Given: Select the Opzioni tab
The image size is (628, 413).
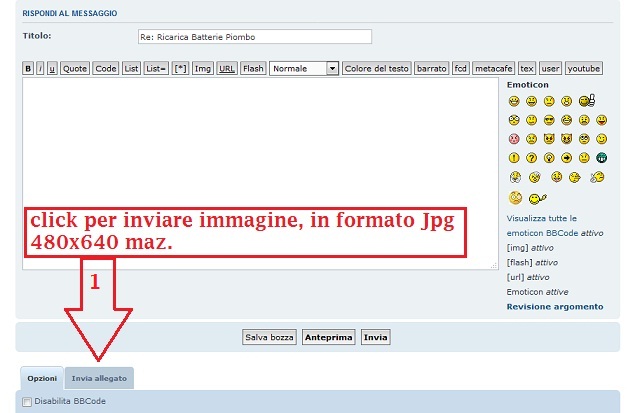Looking at the screenshot, I should click(41, 378).
